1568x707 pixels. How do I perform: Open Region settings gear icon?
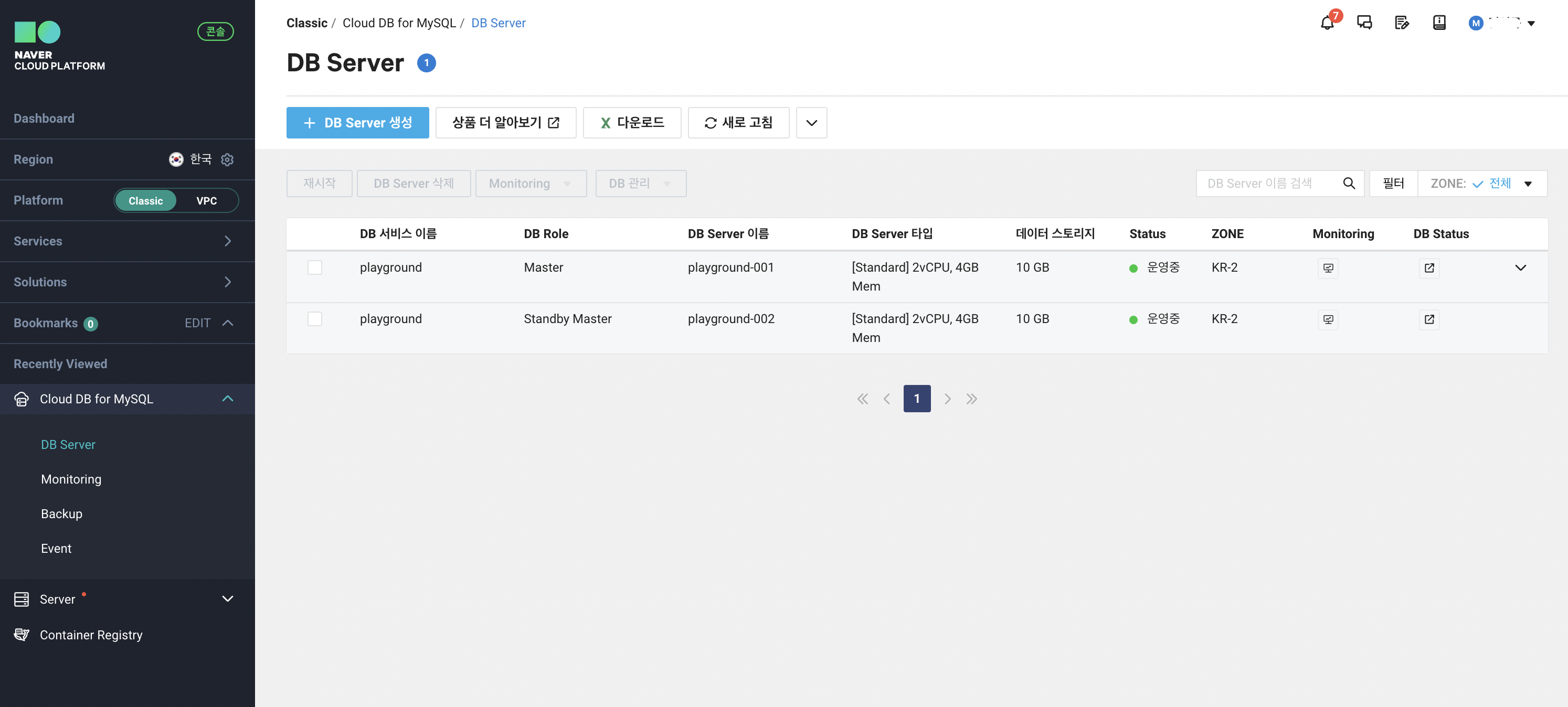coord(227,159)
